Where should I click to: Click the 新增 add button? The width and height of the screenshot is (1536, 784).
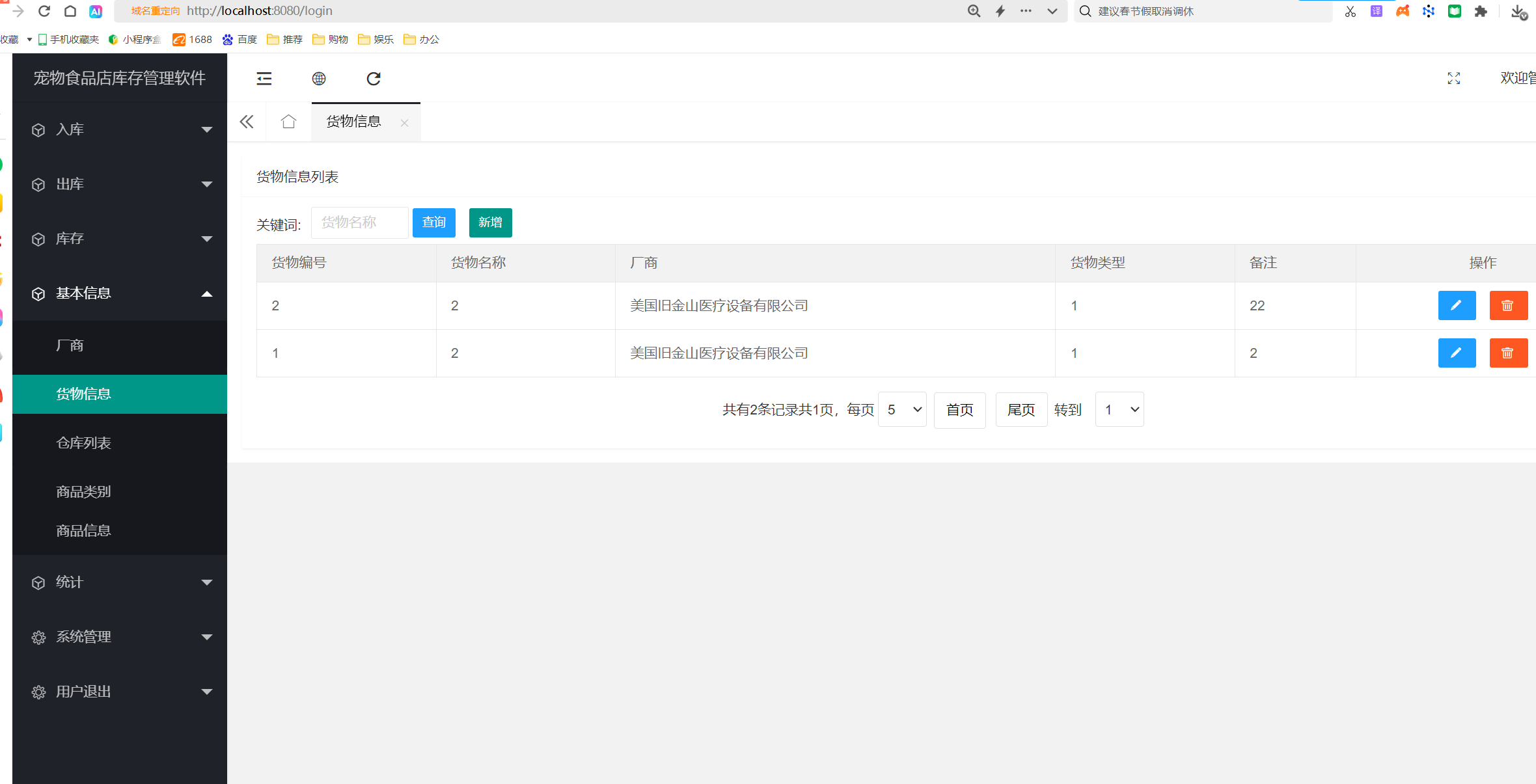click(x=490, y=223)
